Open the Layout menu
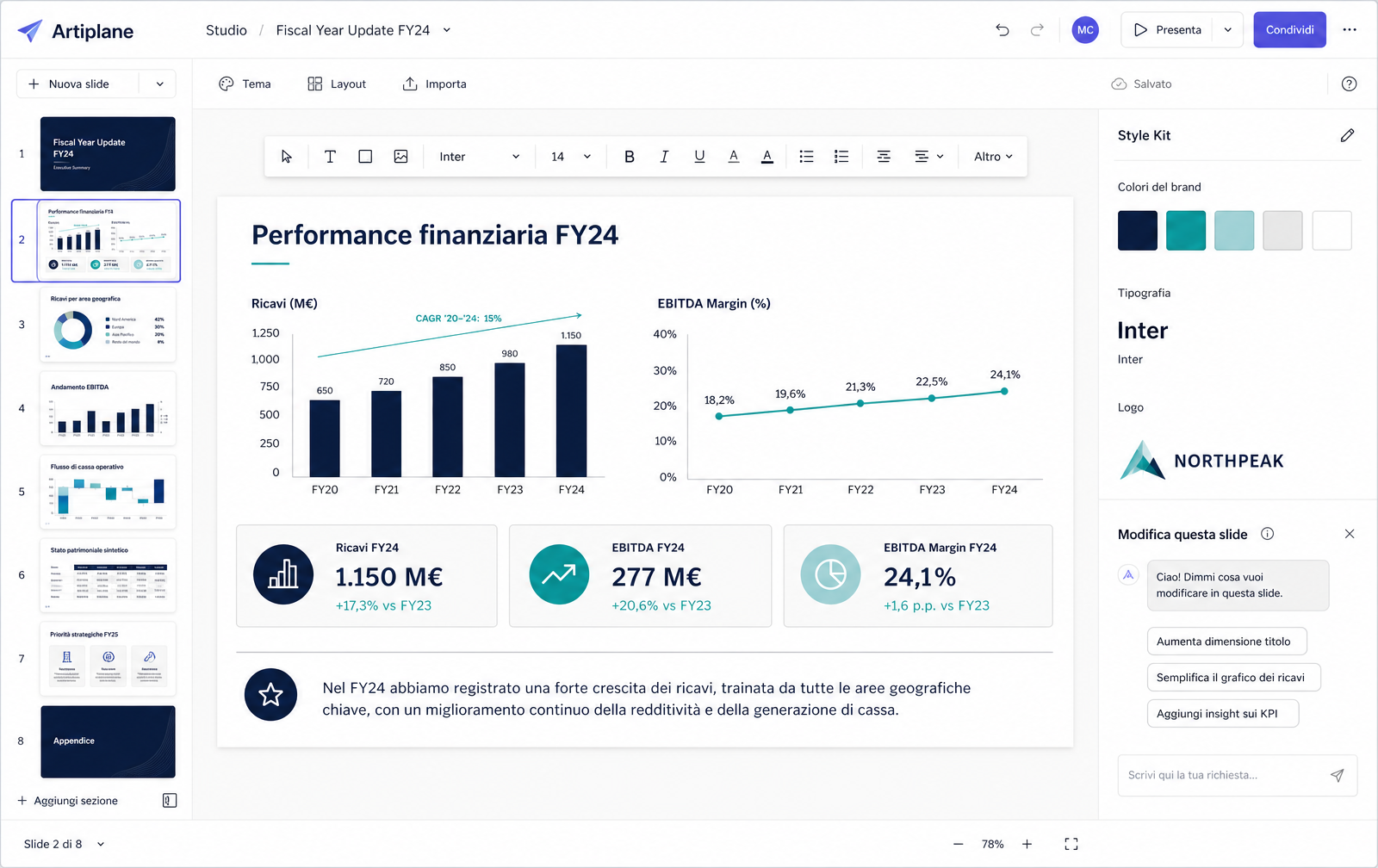The height and width of the screenshot is (868, 1378). click(337, 84)
